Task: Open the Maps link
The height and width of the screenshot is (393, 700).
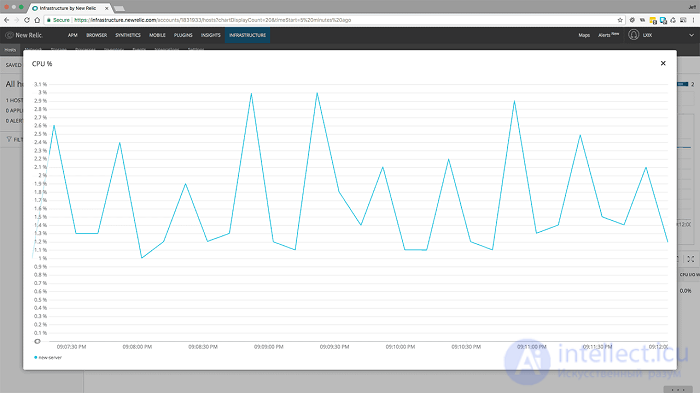Action: 584,35
